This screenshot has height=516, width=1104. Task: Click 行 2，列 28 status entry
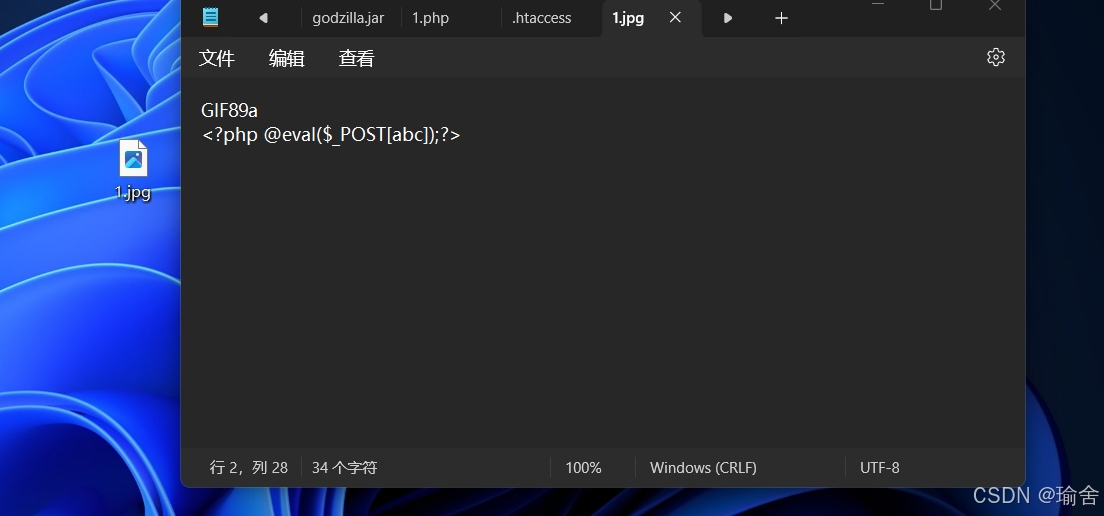tap(249, 467)
